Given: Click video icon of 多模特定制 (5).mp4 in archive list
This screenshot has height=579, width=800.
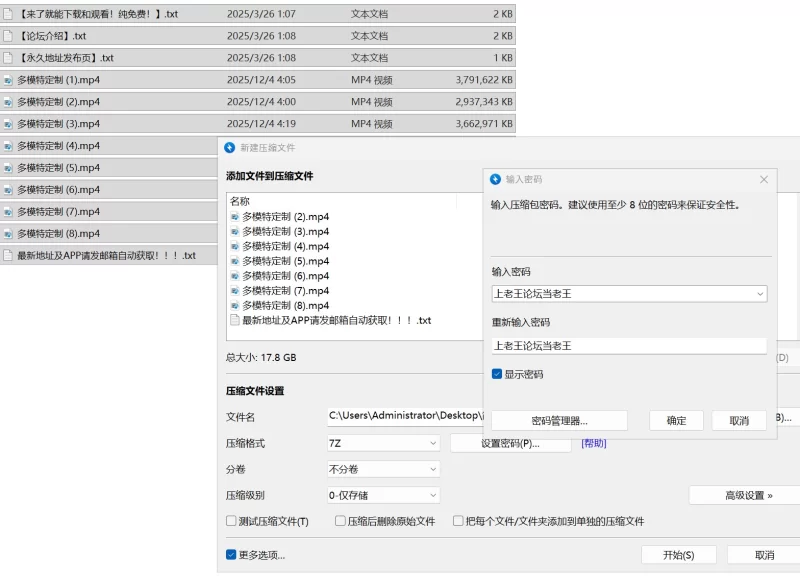Looking at the screenshot, I should pyautogui.click(x=235, y=261).
